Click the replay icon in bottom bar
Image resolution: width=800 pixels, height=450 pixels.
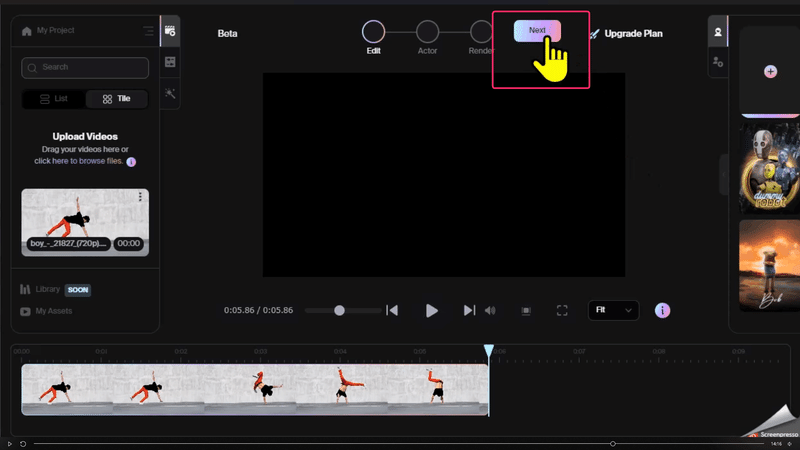tap(23, 444)
